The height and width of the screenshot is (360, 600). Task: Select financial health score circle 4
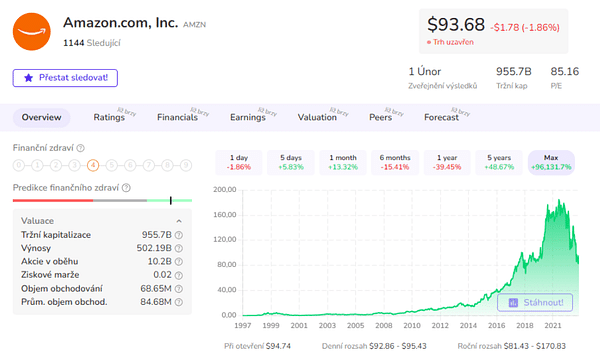93,165
